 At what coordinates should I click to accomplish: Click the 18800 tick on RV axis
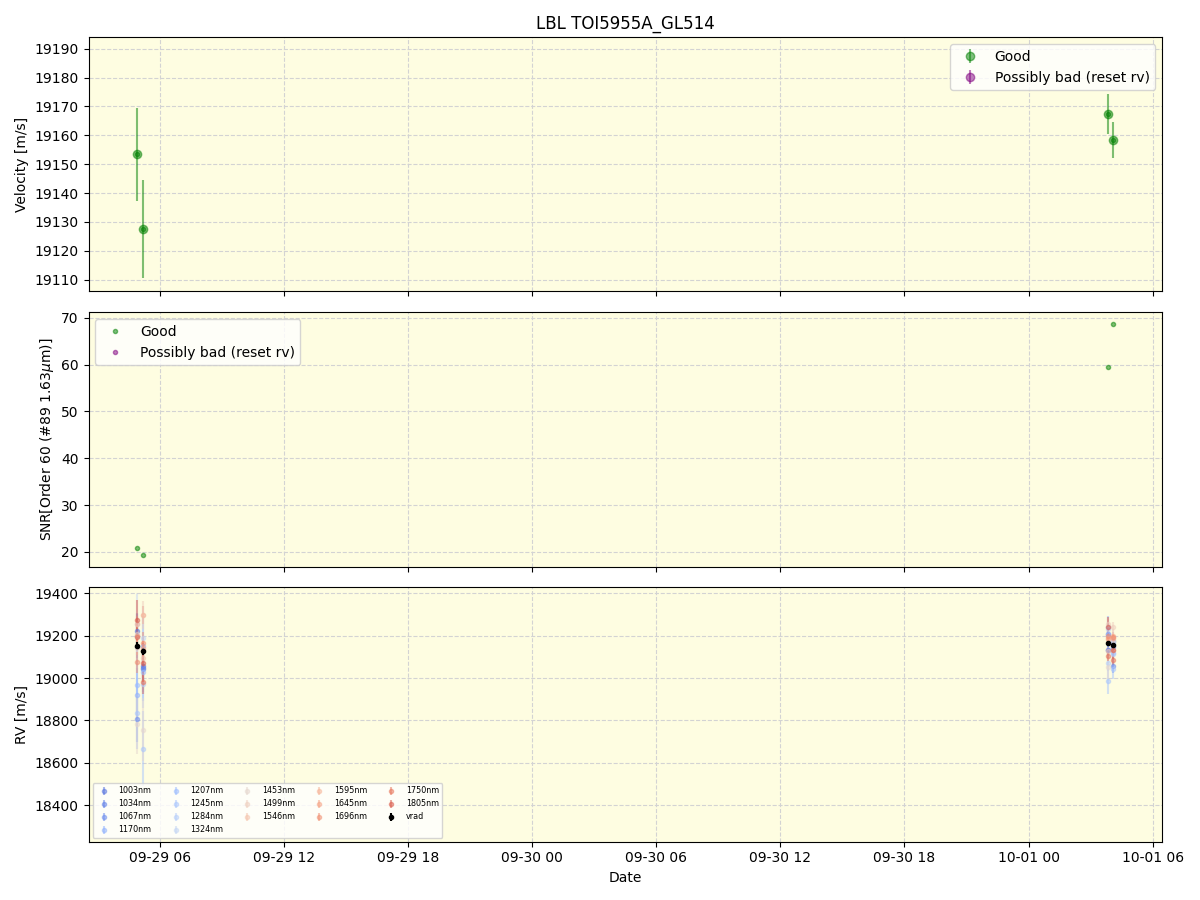click(59, 721)
